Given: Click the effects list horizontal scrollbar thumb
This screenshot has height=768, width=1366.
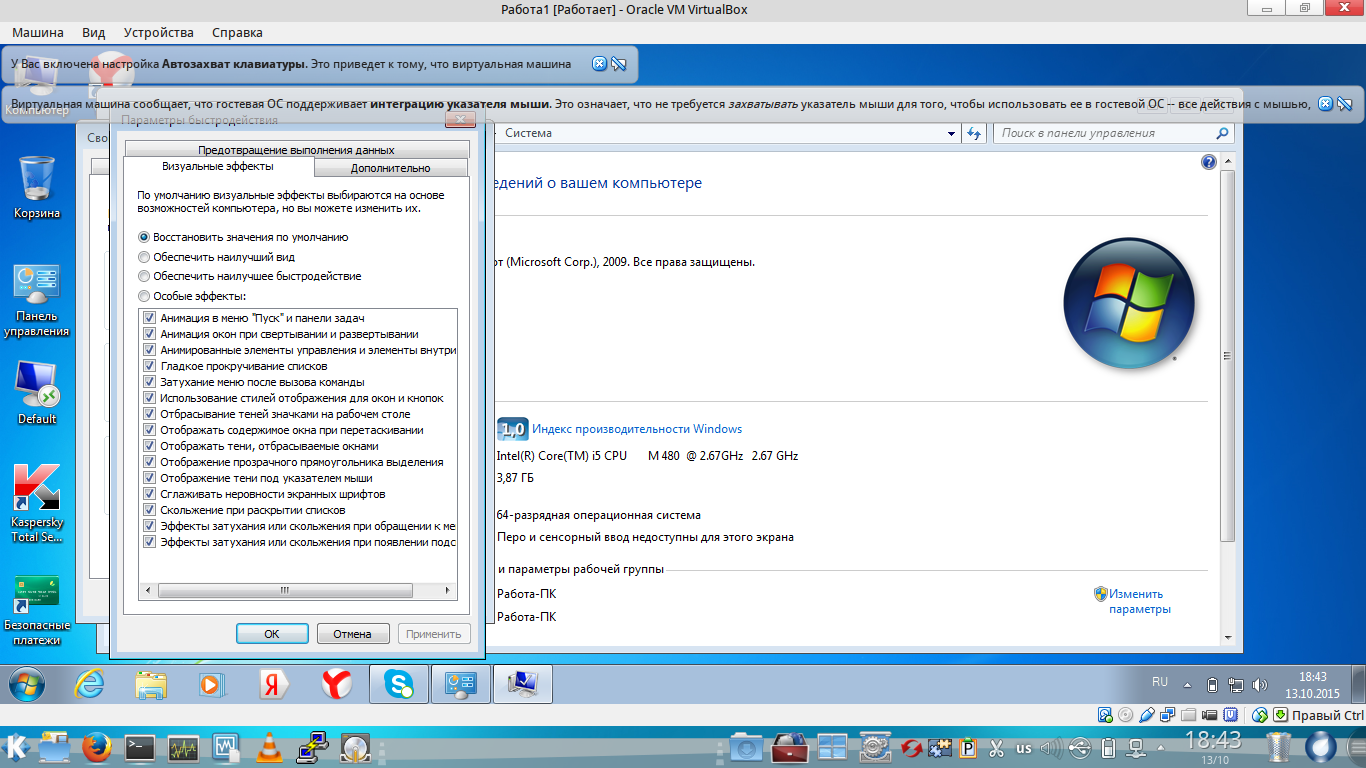Looking at the screenshot, I should (284, 591).
